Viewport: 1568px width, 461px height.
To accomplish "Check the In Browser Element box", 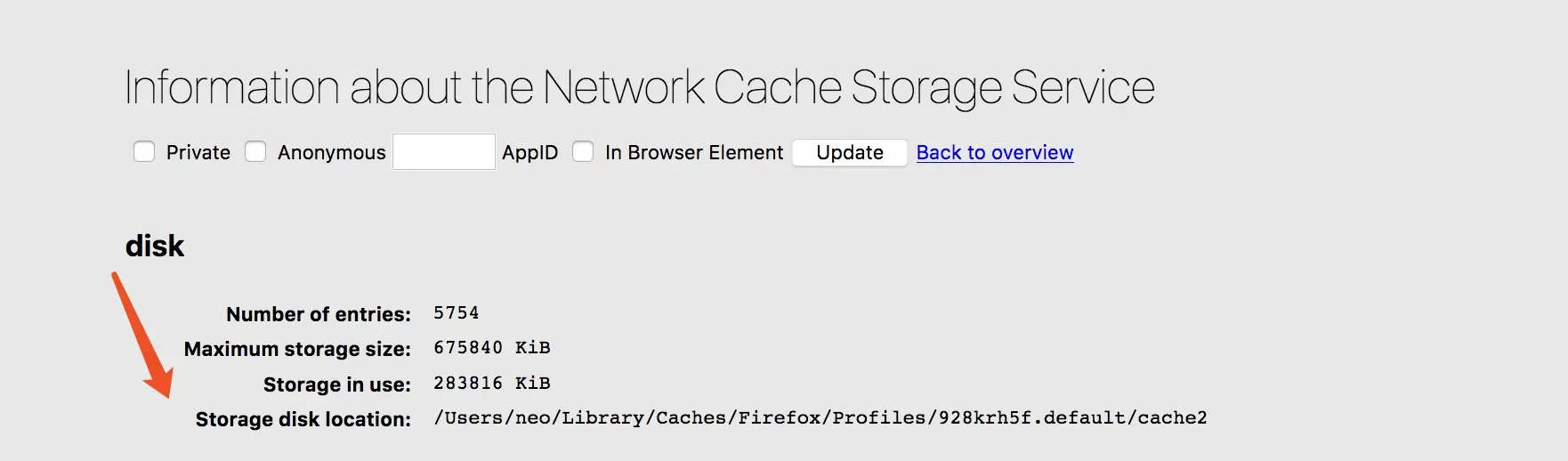I will pos(583,152).
